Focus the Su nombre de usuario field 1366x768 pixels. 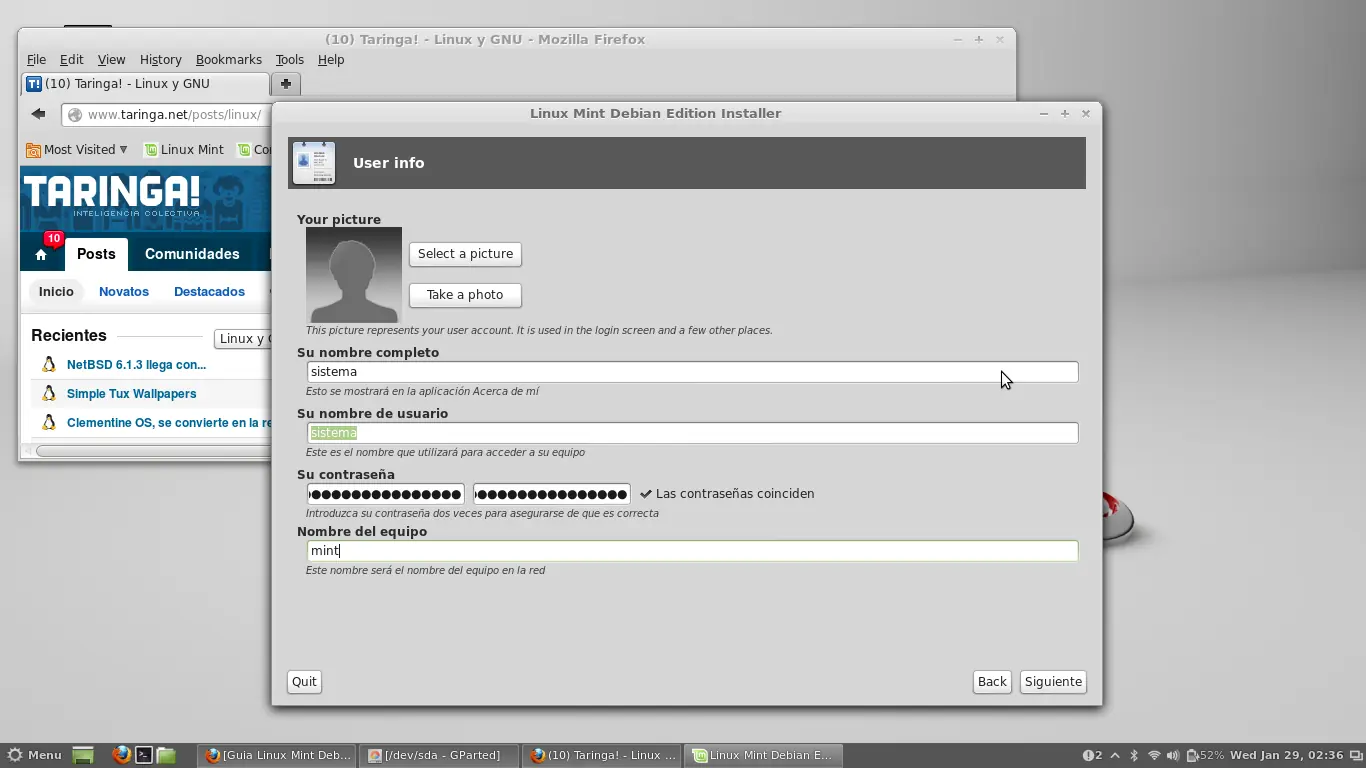(692, 433)
